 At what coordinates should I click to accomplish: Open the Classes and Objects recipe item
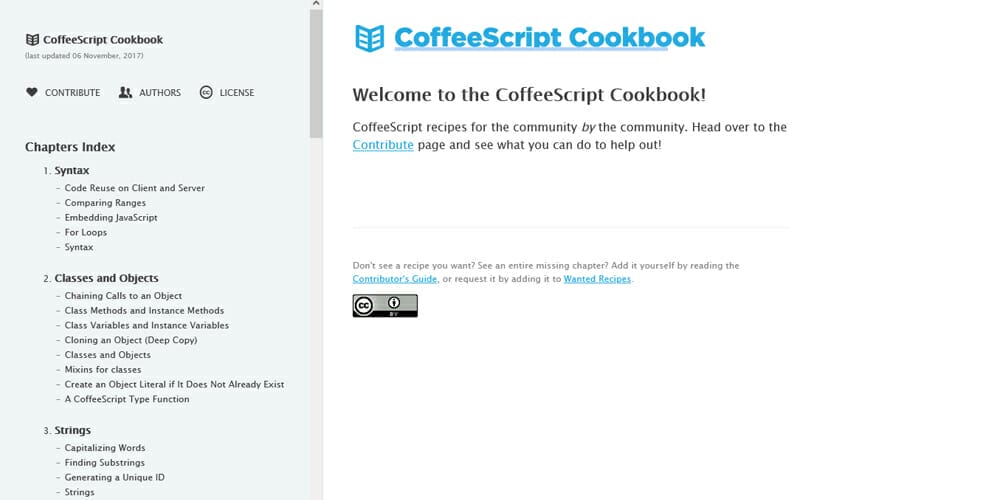pyautogui.click(x=108, y=355)
